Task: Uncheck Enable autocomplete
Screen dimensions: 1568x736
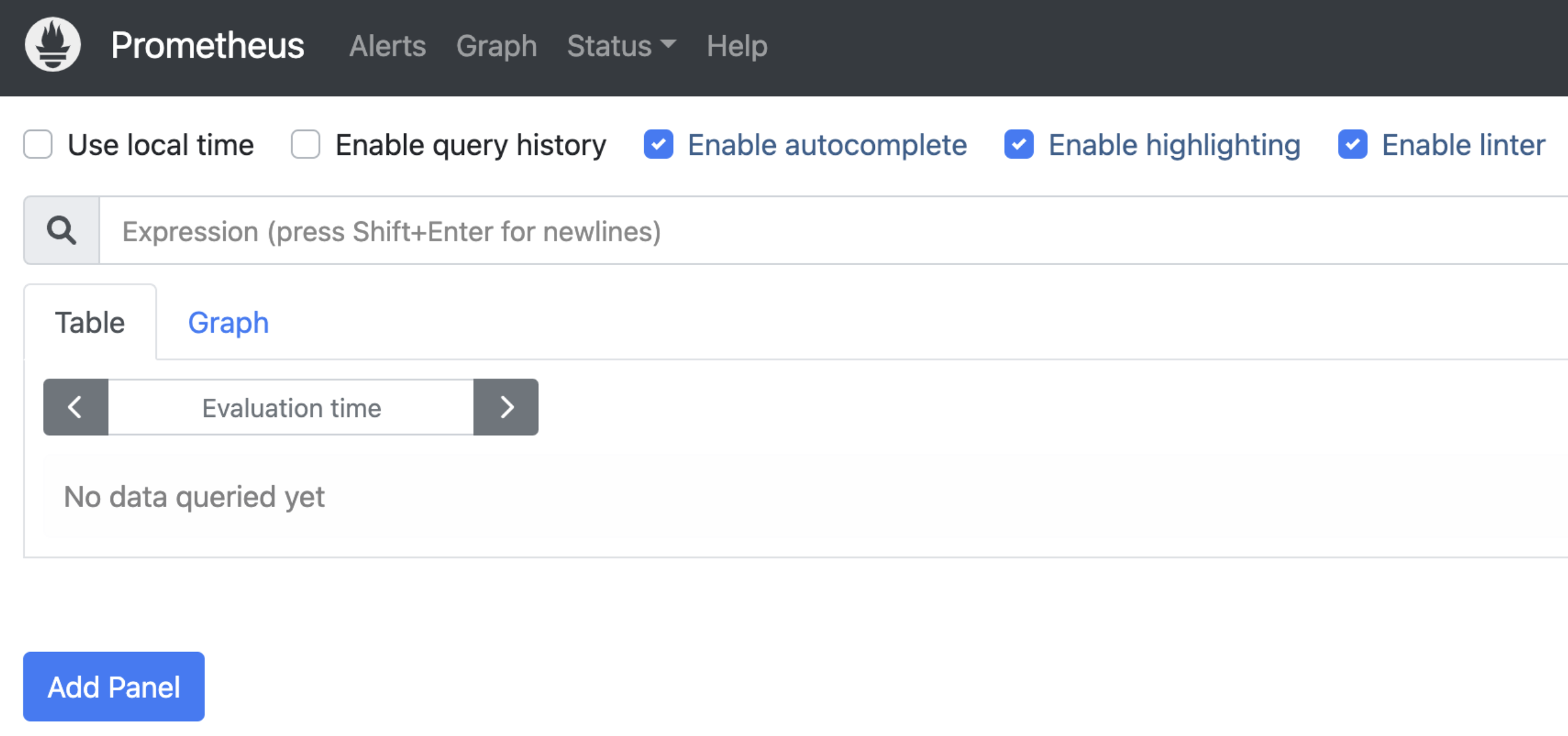Action: tap(658, 144)
